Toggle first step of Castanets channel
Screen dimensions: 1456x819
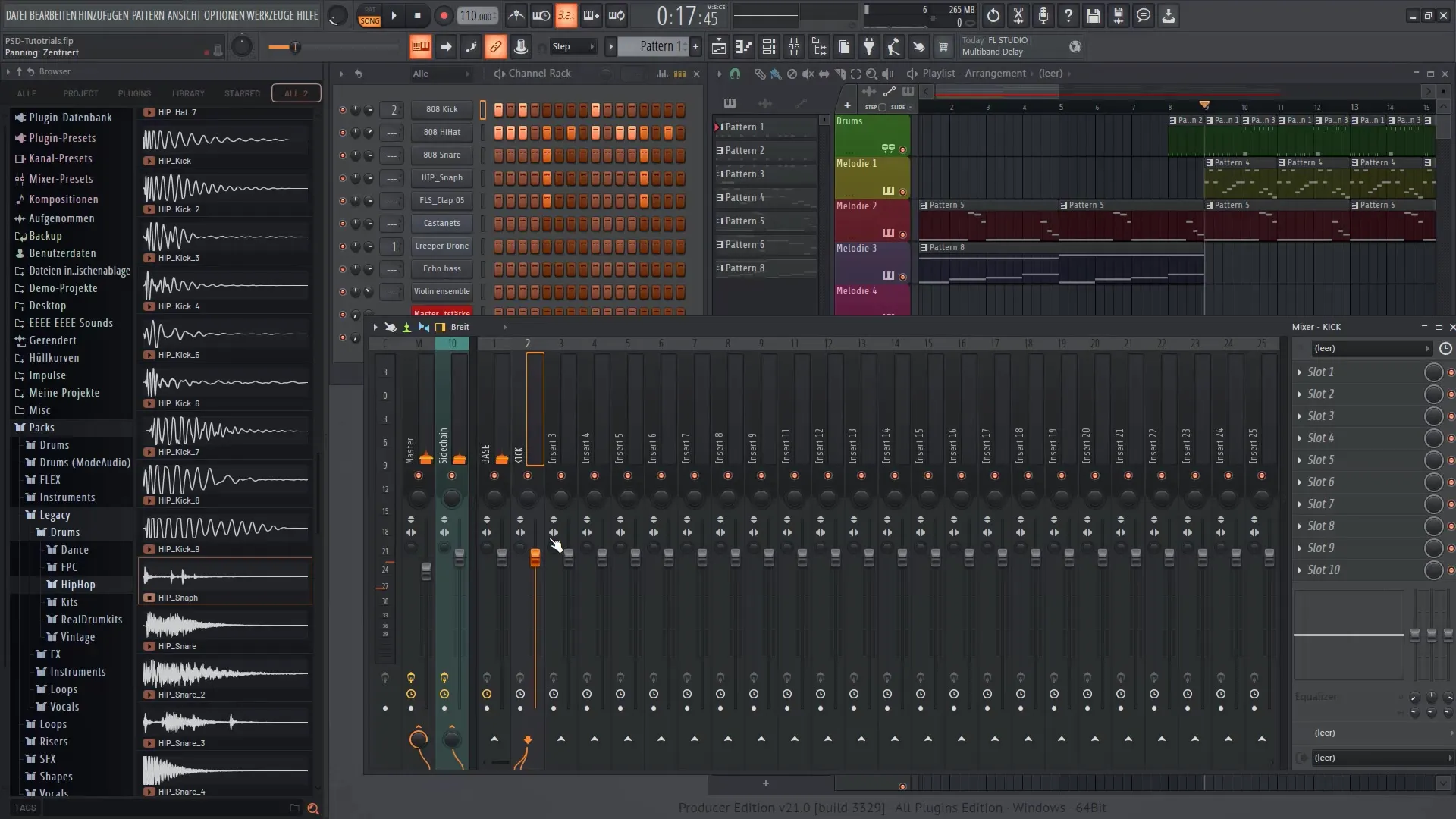tap(498, 224)
